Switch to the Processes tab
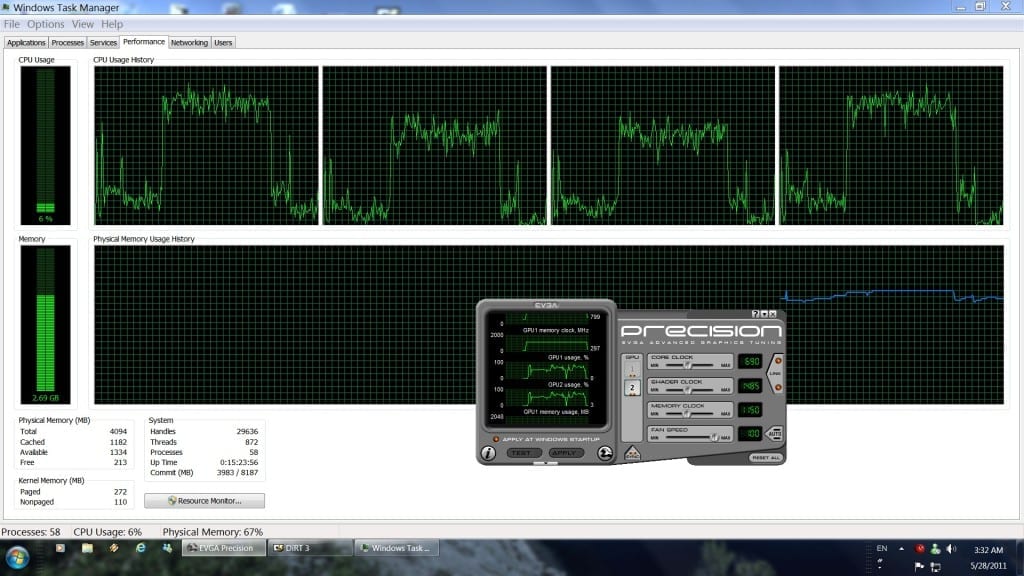Screen dimensions: 1024x576 point(67,43)
